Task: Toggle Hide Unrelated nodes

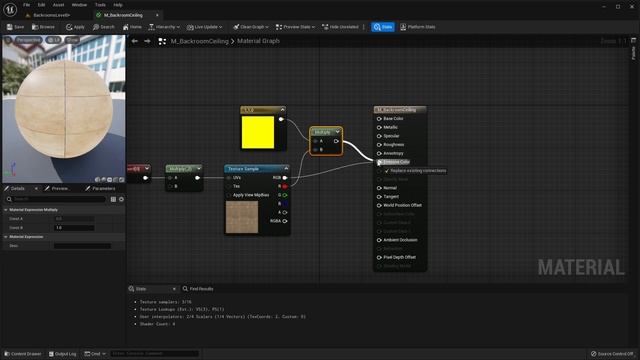Action: [340, 27]
